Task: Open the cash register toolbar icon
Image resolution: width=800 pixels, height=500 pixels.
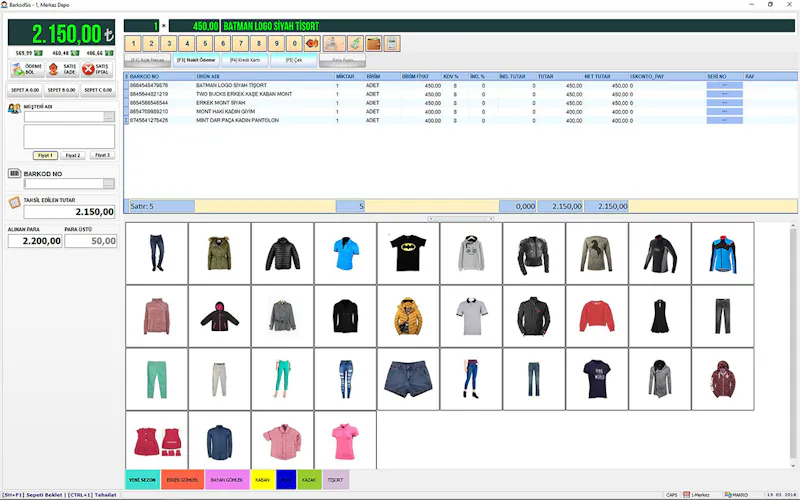Action: point(334,44)
